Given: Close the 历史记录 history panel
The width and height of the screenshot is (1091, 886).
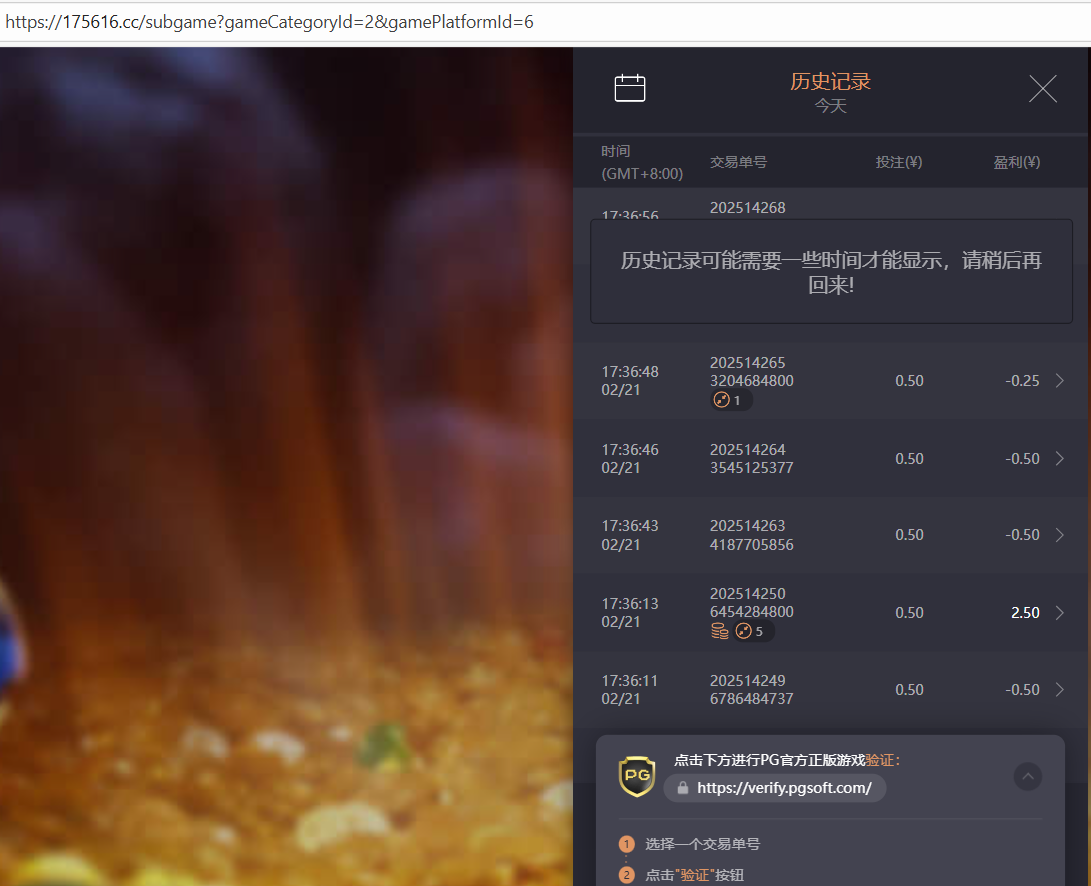Looking at the screenshot, I should (x=1042, y=89).
